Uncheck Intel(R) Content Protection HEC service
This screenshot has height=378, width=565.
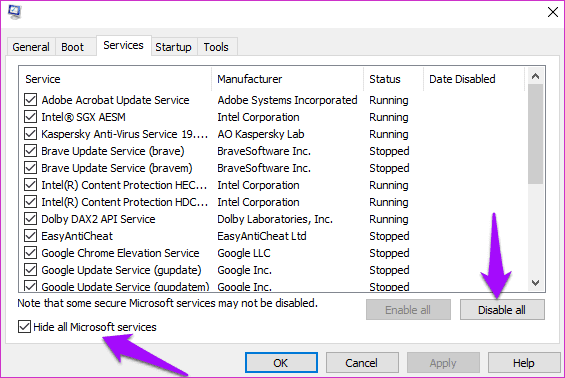point(31,185)
